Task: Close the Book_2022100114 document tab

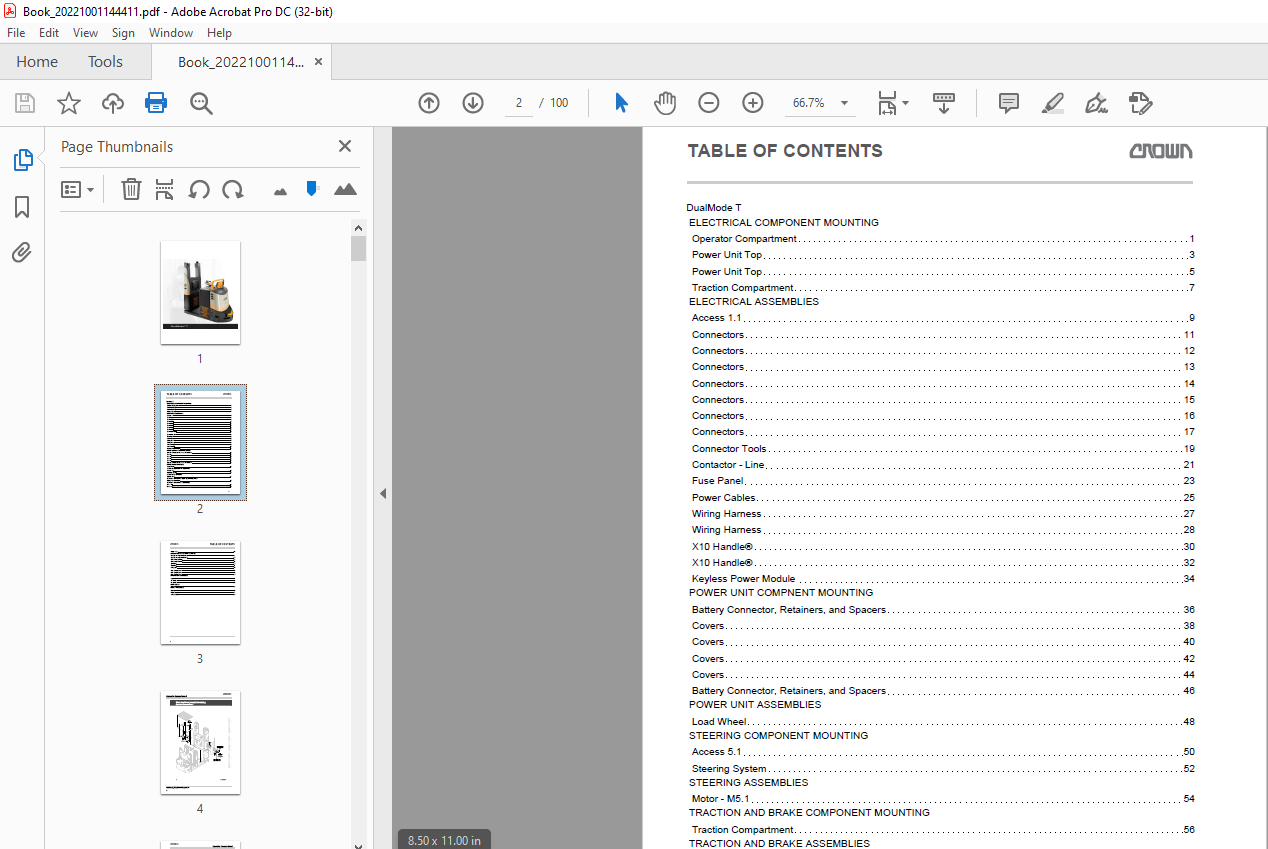Action: (x=318, y=62)
